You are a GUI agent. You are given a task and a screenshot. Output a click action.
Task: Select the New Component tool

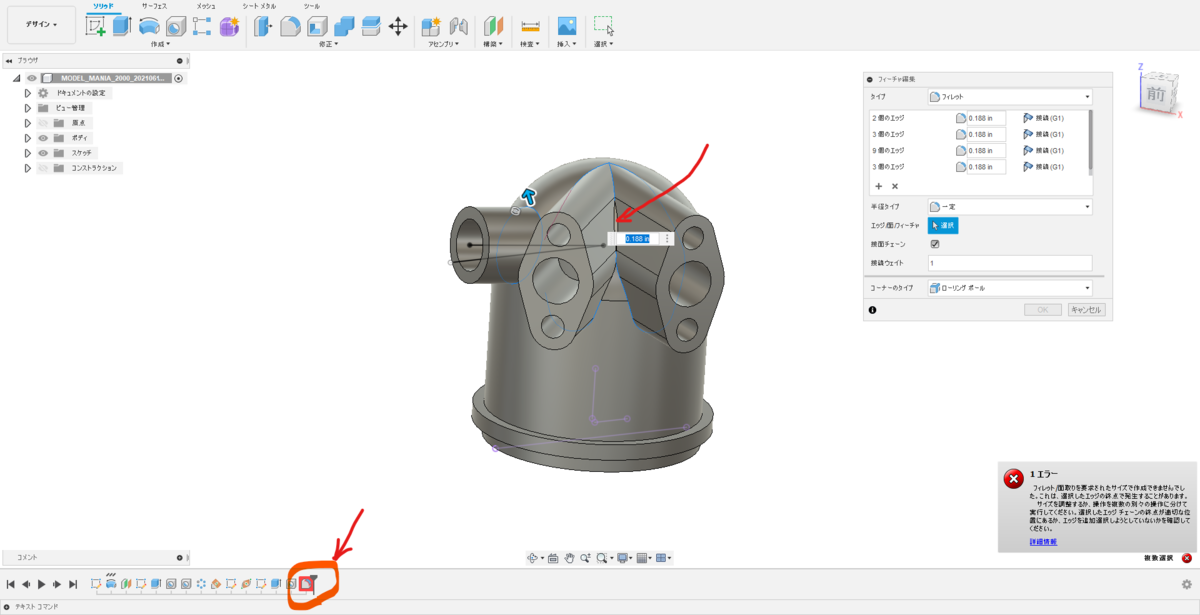tap(431, 27)
